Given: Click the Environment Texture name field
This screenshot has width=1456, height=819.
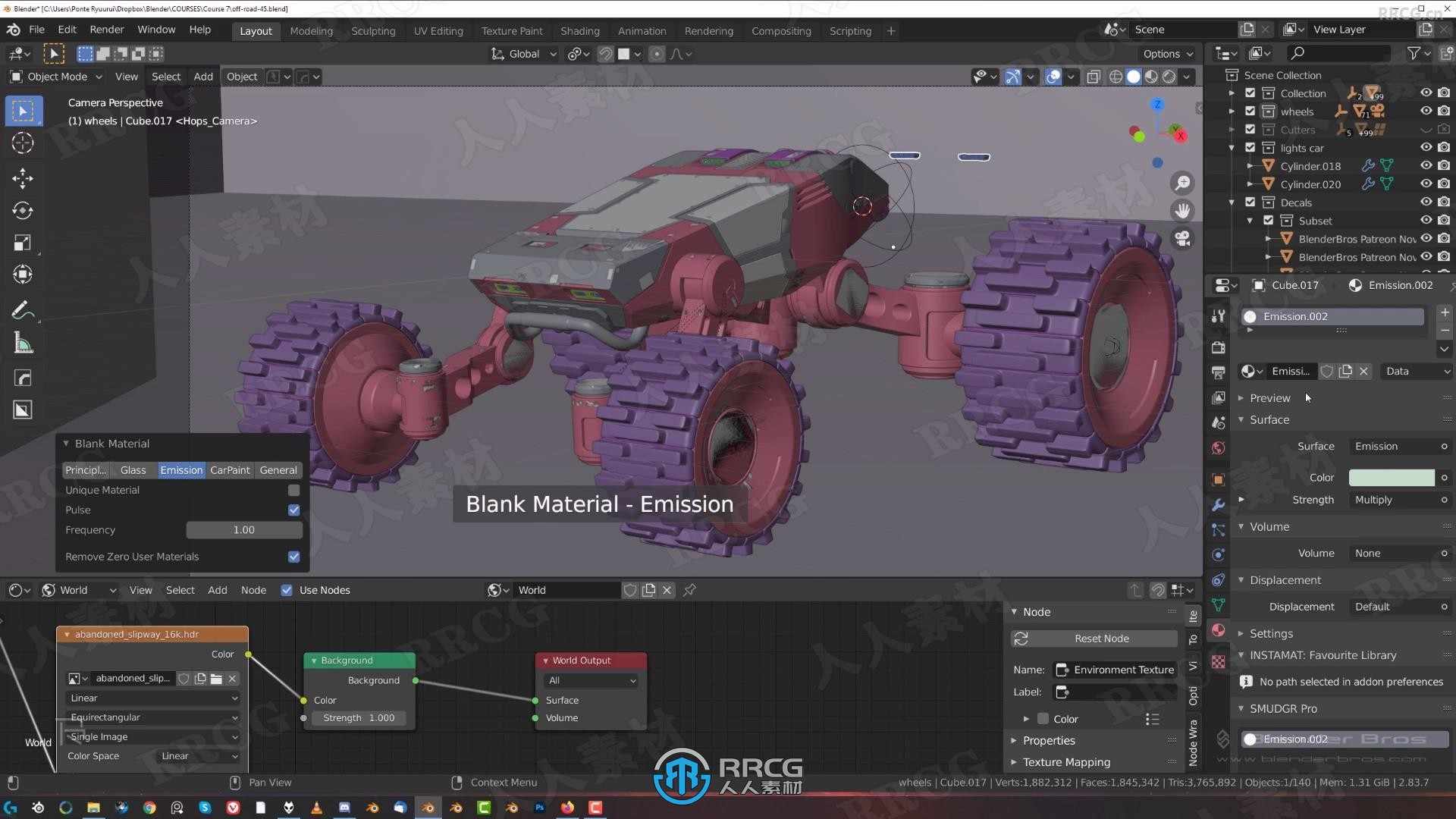Looking at the screenshot, I should click(1116, 670).
